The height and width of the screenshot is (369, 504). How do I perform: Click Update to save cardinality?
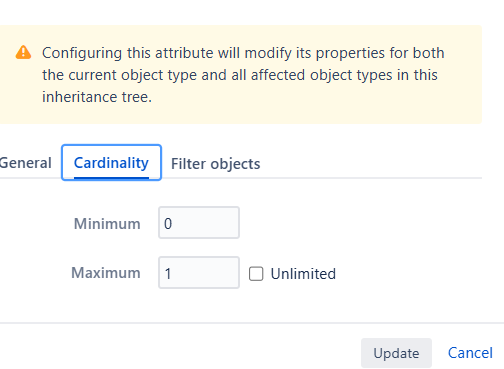[396, 353]
